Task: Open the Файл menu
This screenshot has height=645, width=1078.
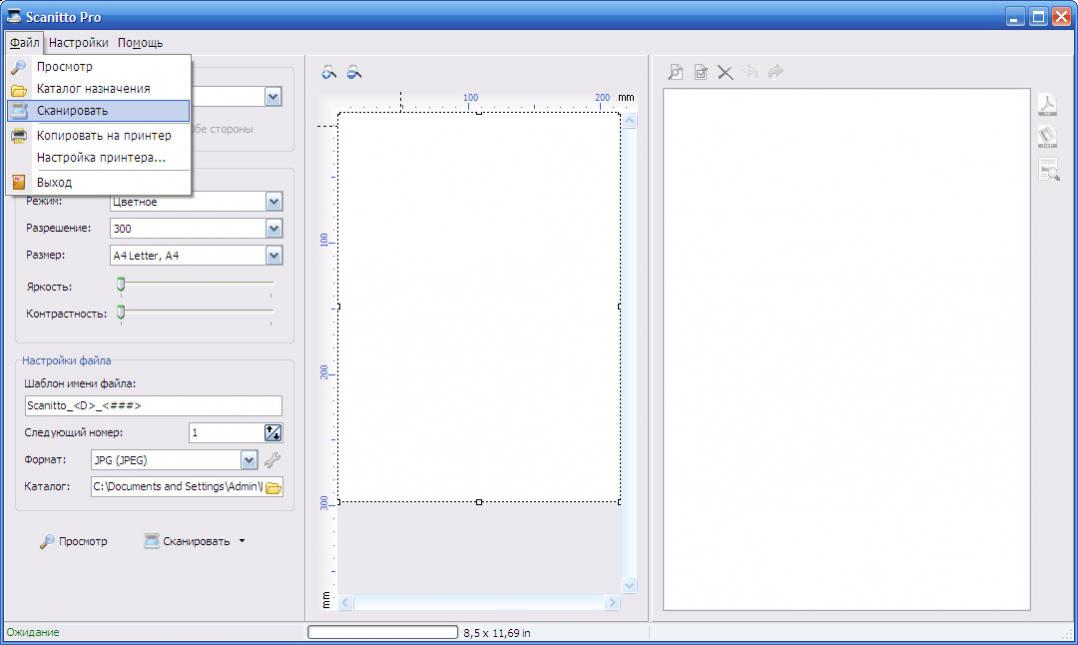Action: pos(24,43)
